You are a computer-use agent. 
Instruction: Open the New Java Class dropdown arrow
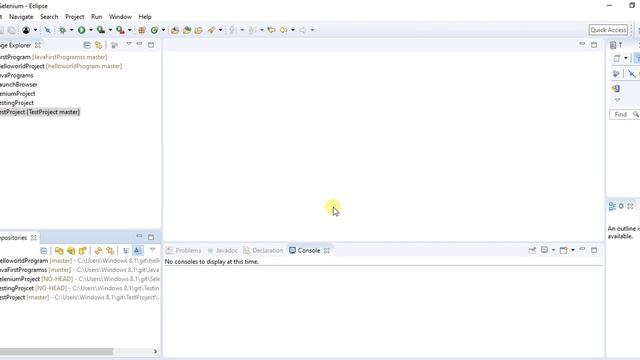[x=163, y=30]
